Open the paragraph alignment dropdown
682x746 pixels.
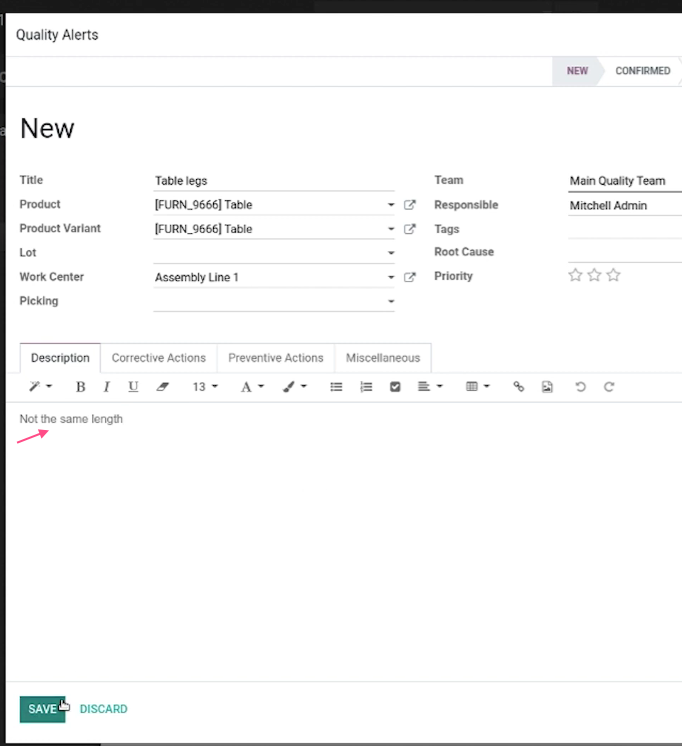coord(430,387)
